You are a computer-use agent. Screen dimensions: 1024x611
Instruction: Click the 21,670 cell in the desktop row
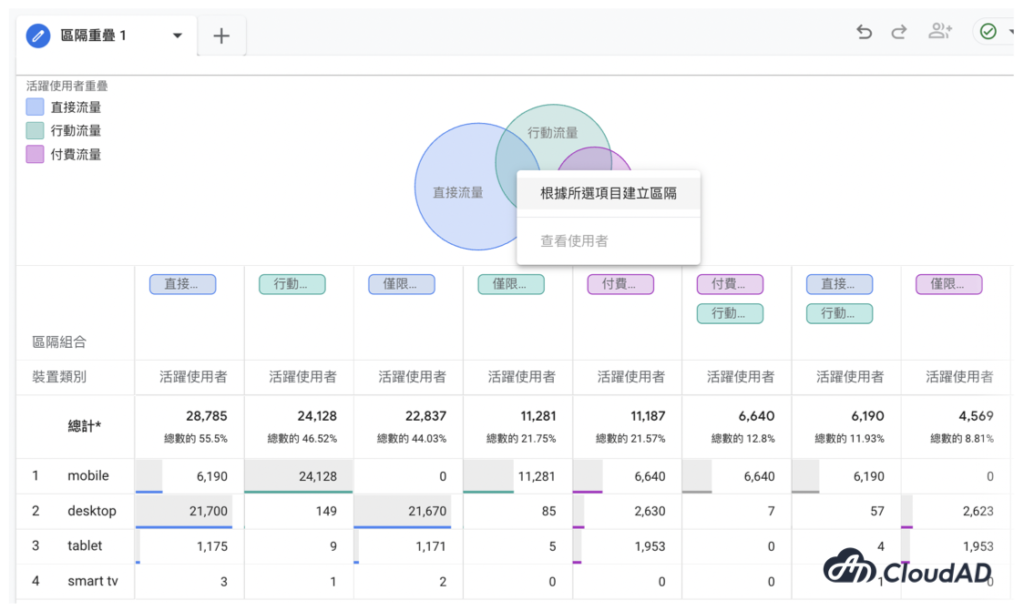pyautogui.click(x=427, y=511)
